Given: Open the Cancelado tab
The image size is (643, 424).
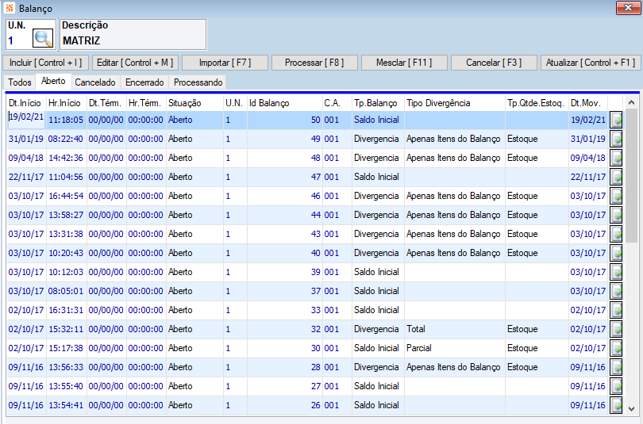Looking at the screenshot, I should click(x=95, y=82).
